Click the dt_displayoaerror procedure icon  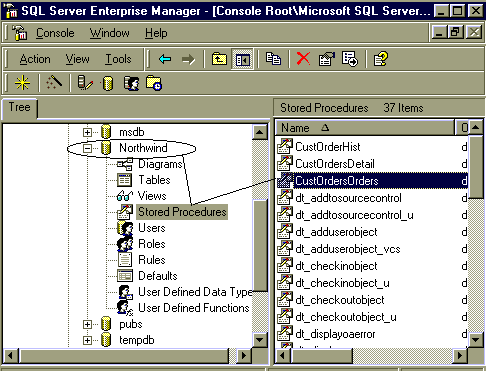coord(285,334)
